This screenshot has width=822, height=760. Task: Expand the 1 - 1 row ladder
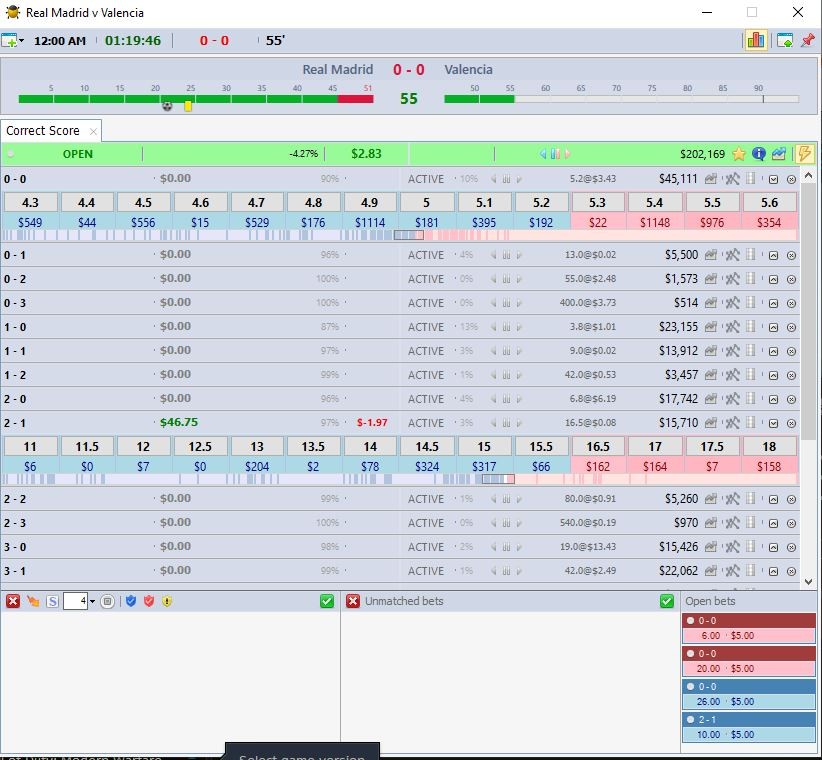click(773, 351)
